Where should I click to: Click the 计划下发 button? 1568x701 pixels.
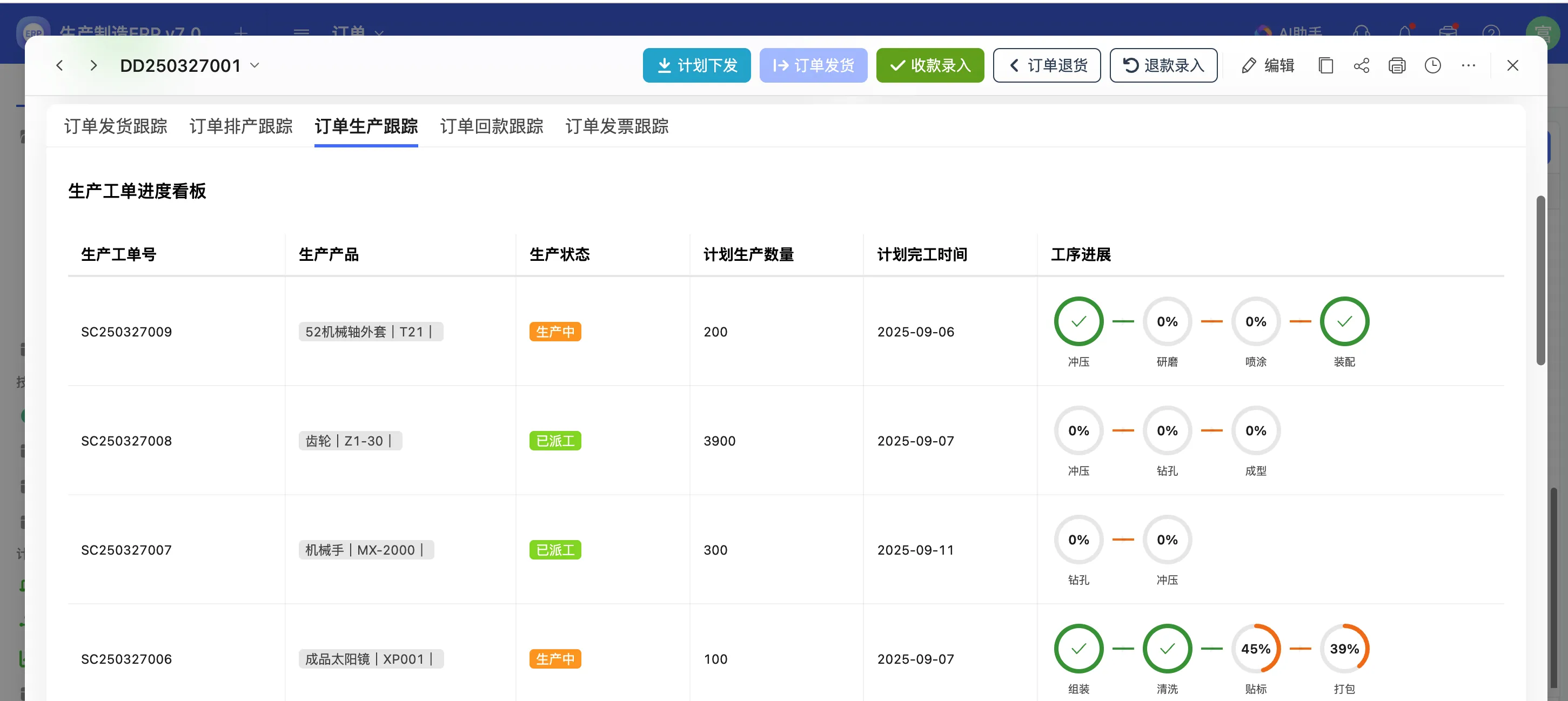tap(696, 65)
